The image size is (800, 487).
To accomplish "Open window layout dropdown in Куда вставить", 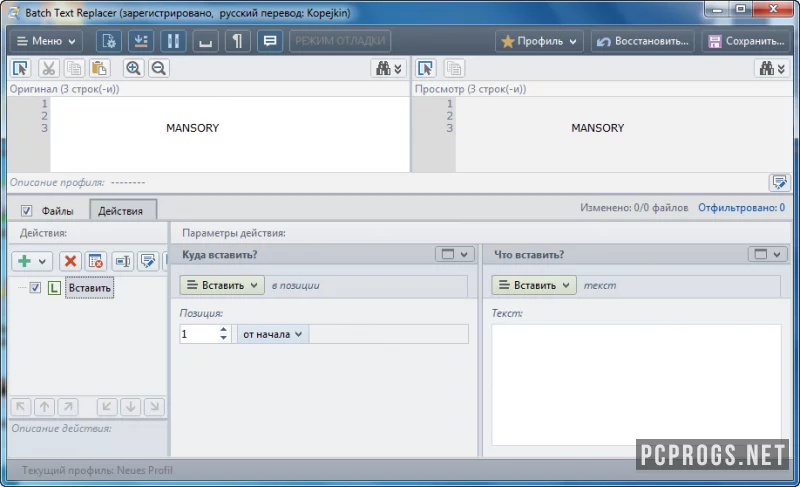I will point(455,254).
